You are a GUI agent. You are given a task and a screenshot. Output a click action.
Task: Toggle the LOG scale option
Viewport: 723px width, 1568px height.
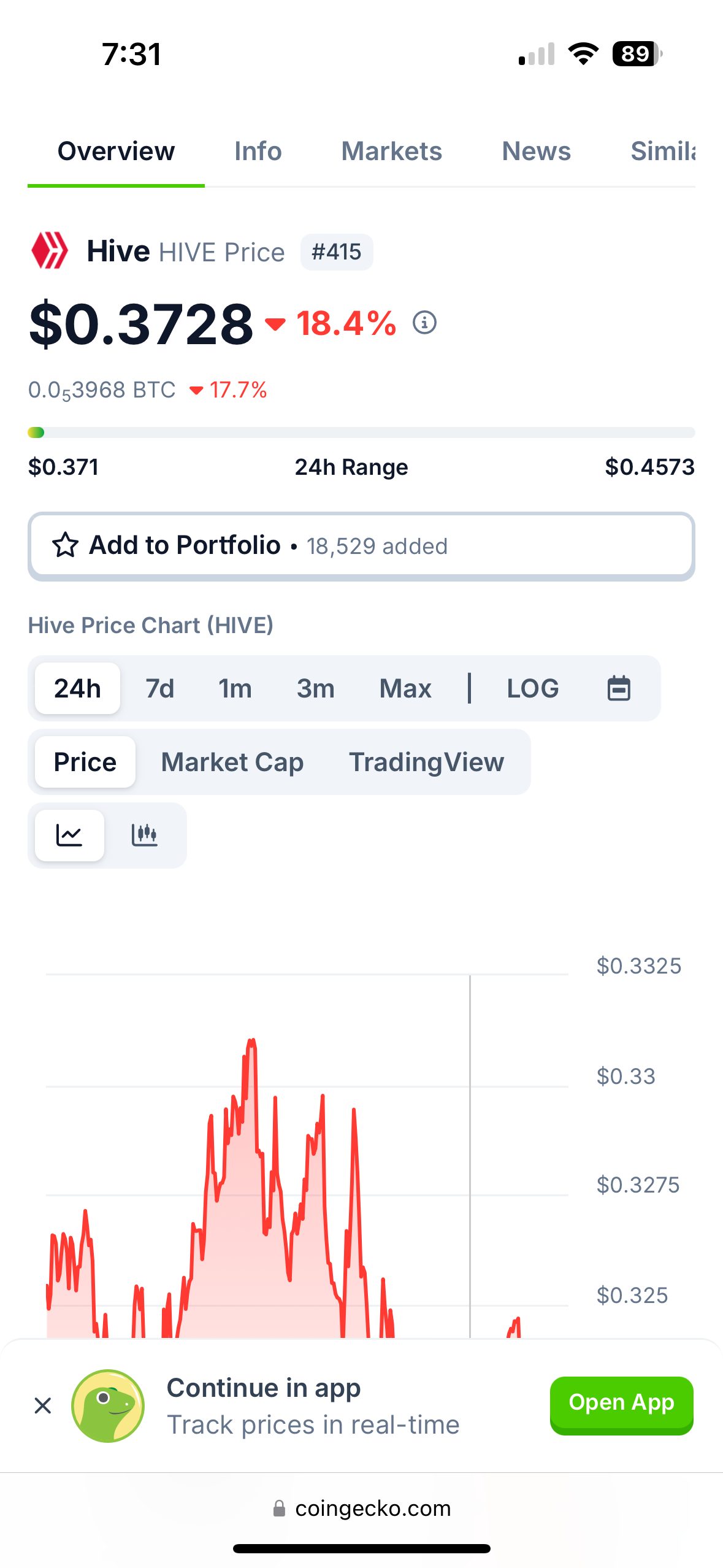click(532, 688)
